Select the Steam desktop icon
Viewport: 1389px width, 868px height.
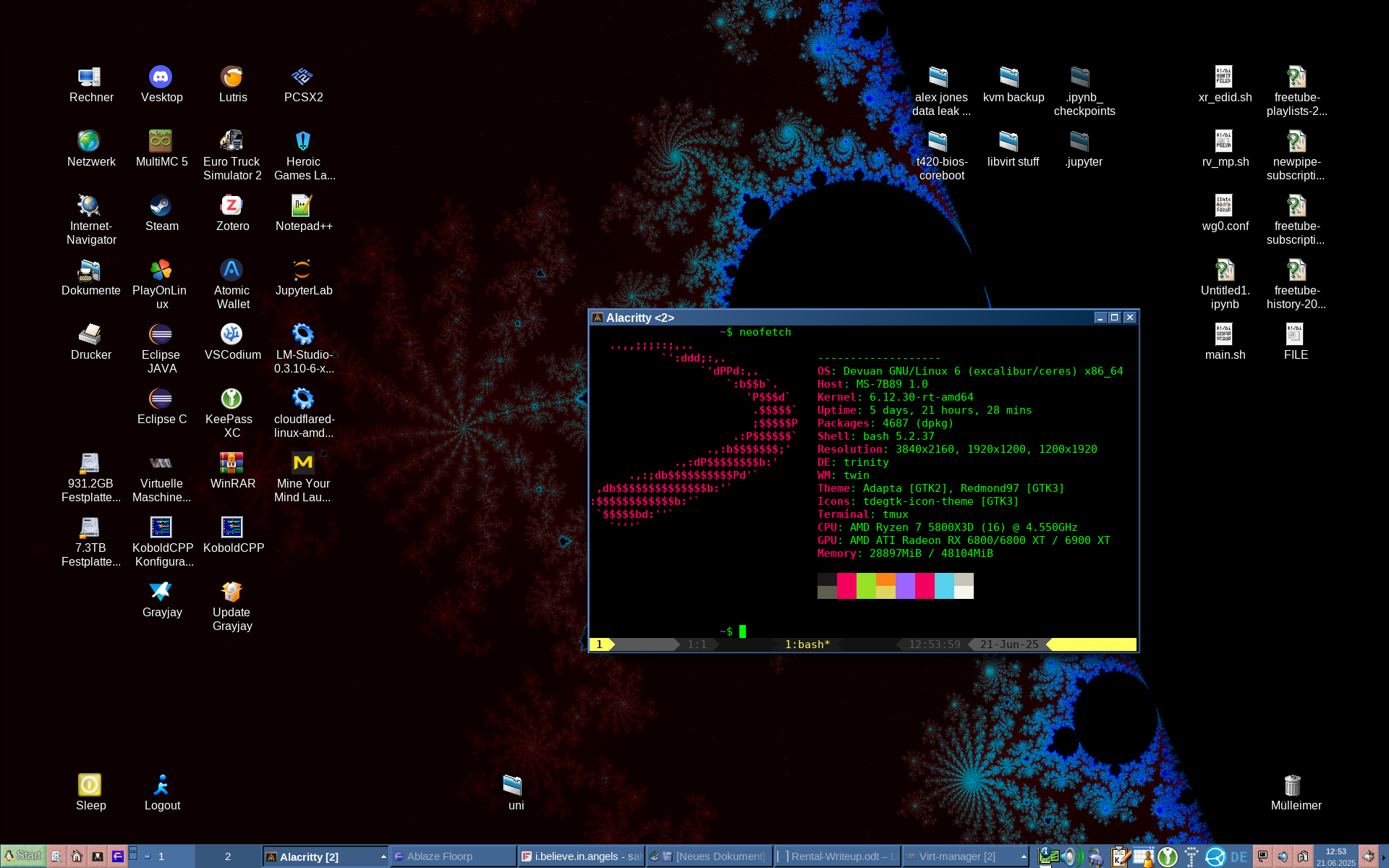coord(161,213)
